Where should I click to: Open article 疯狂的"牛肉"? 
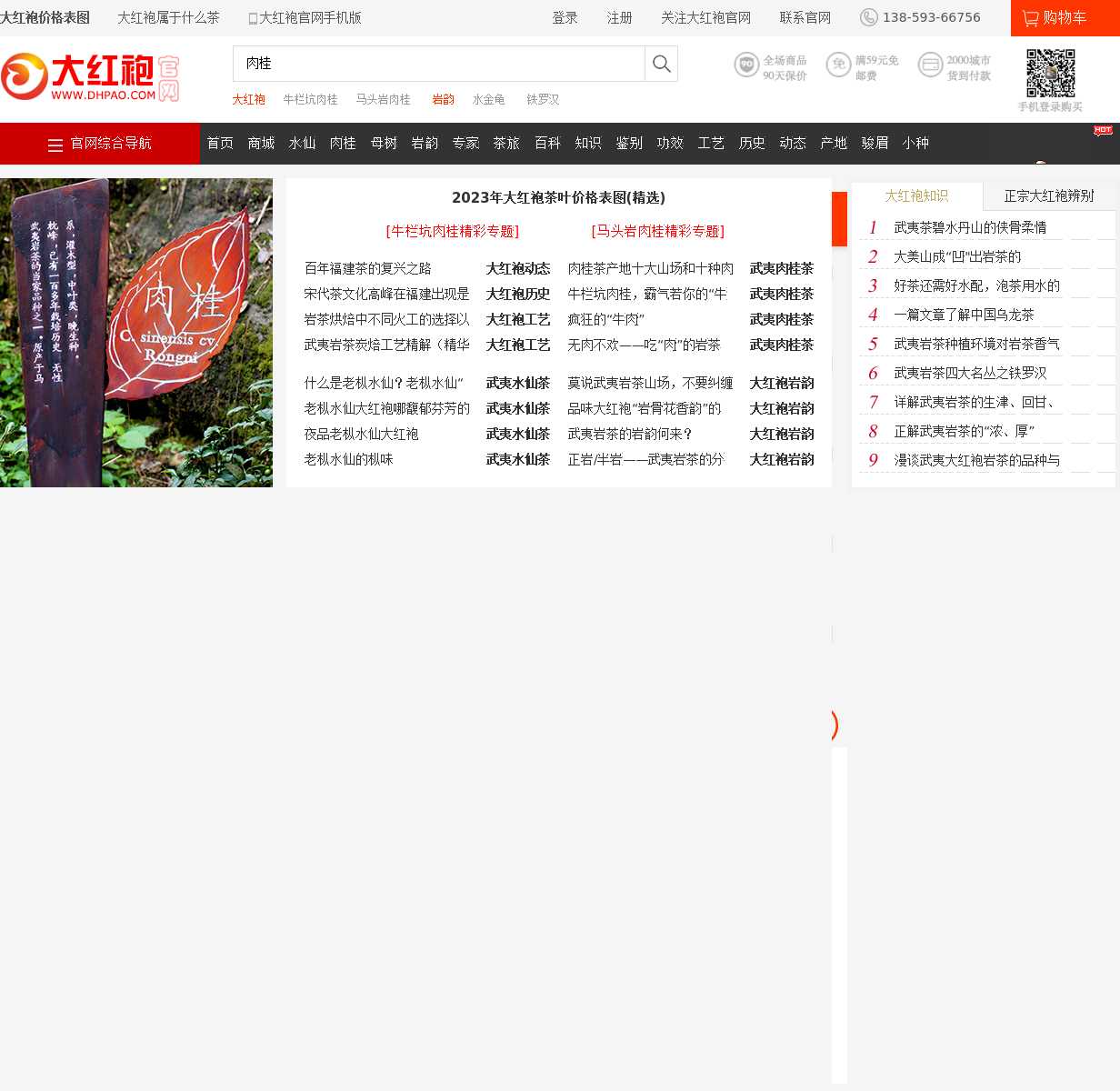(605, 320)
